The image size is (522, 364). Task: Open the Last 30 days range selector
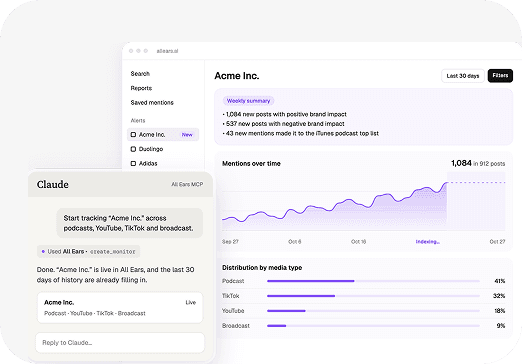463,76
